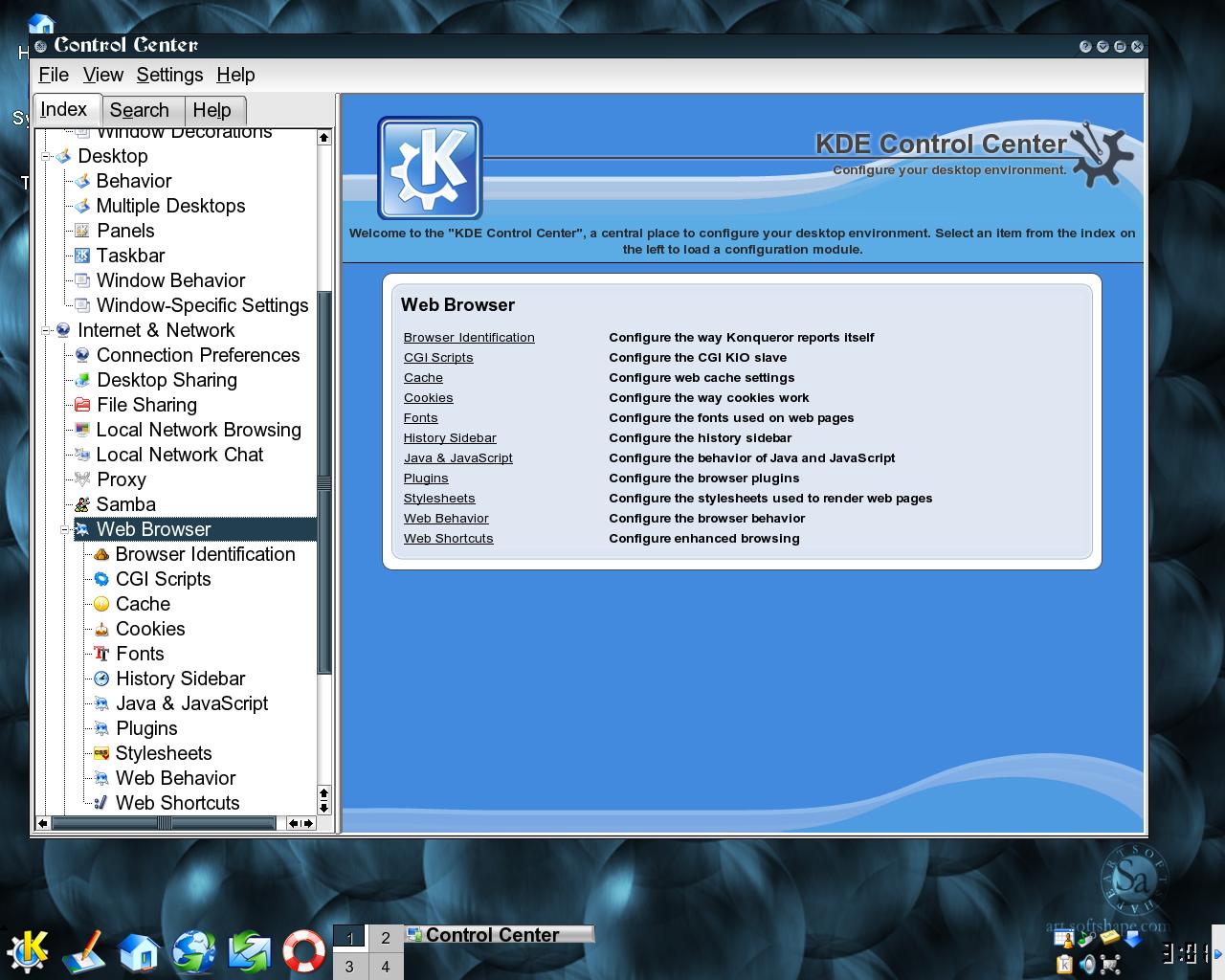Open the File menu
The height and width of the screenshot is (980, 1225).
pyautogui.click(x=54, y=75)
